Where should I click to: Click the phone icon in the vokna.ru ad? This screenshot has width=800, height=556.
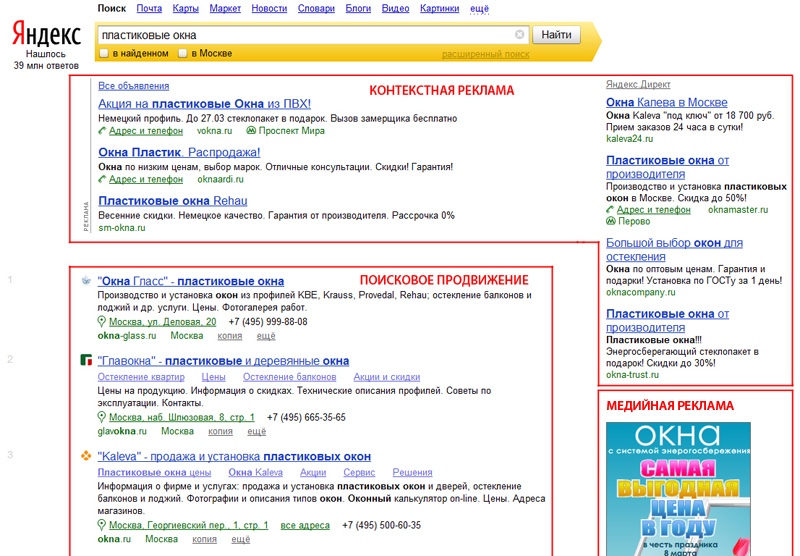102,131
